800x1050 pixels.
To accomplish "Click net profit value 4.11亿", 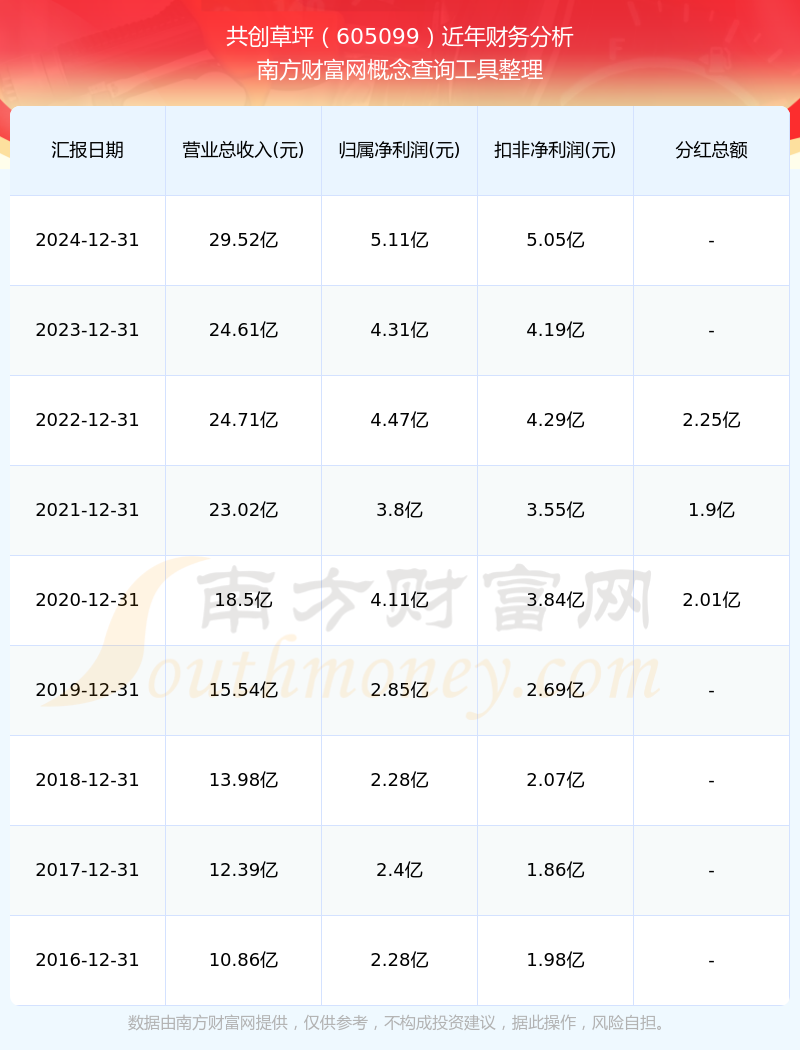I will pyautogui.click(x=400, y=600).
